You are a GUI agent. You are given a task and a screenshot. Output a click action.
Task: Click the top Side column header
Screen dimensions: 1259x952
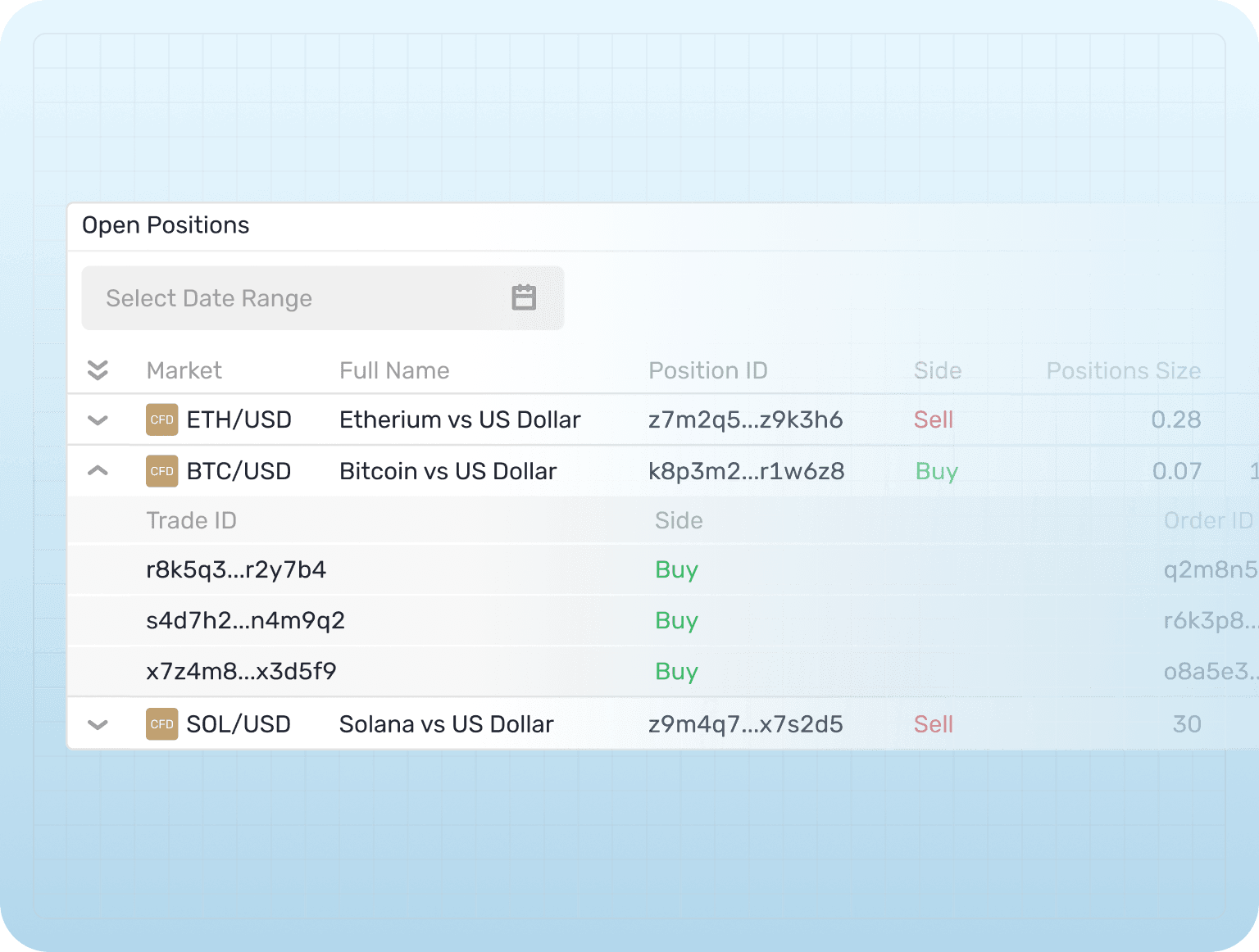click(x=938, y=370)
